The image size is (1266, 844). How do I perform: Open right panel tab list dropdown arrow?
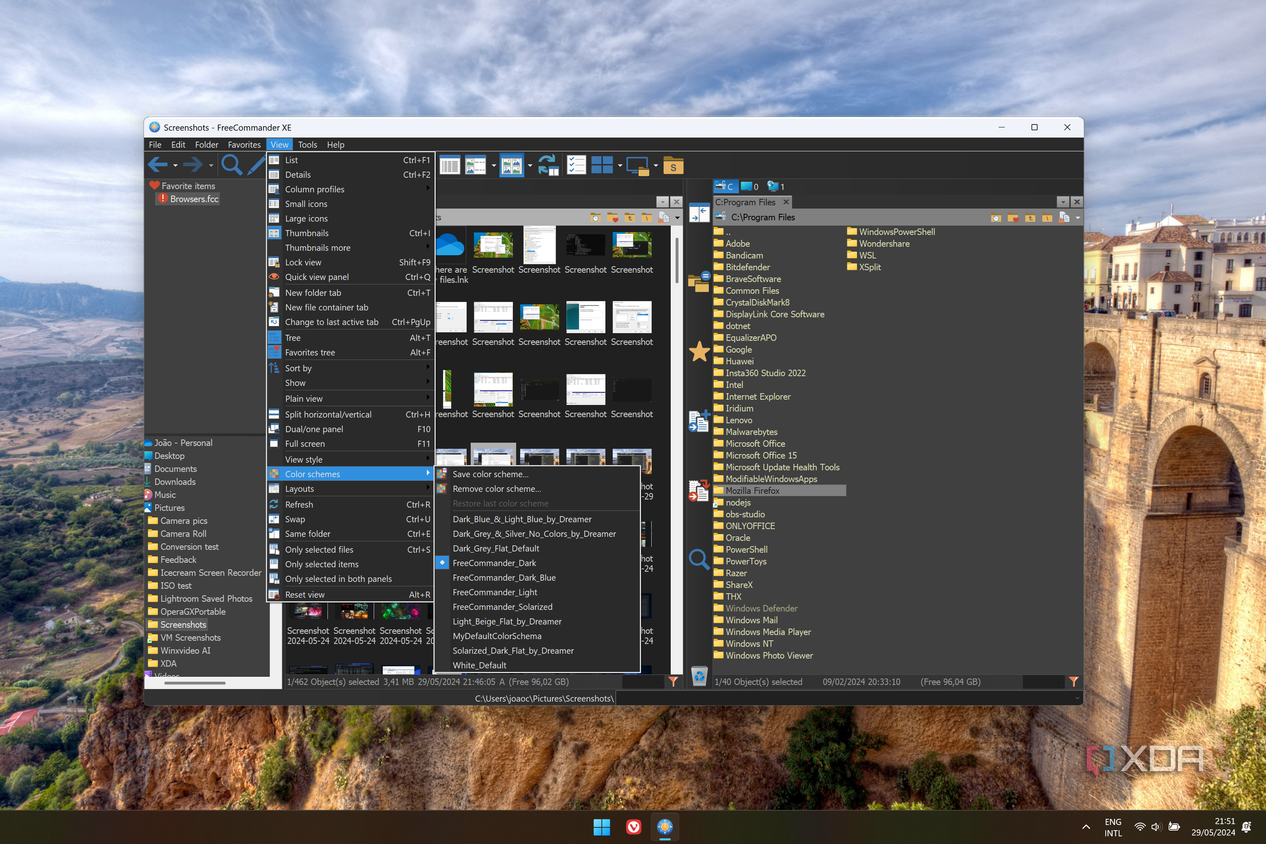tap(1063, 202)
